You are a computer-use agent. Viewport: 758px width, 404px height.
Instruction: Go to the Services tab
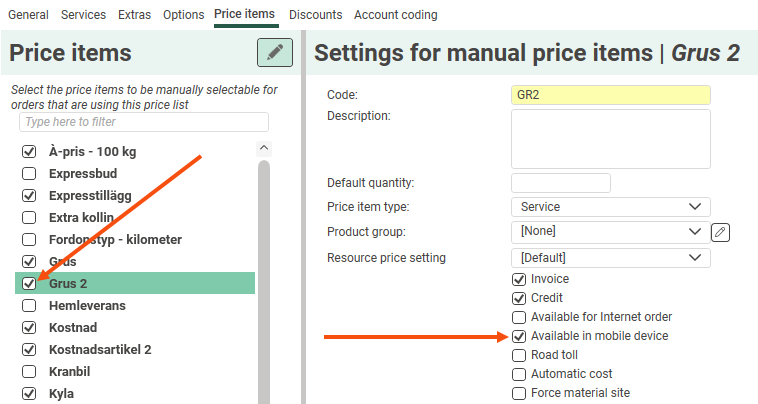coord(83,15)
